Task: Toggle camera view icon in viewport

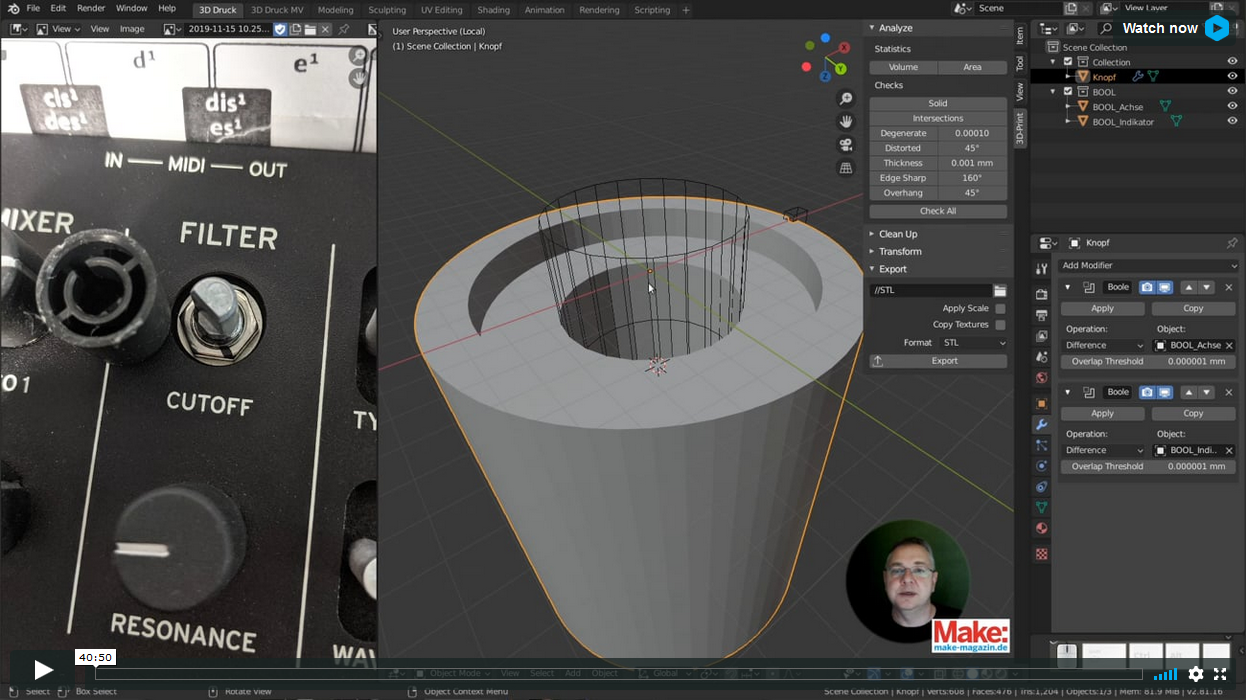Action: 846,145
